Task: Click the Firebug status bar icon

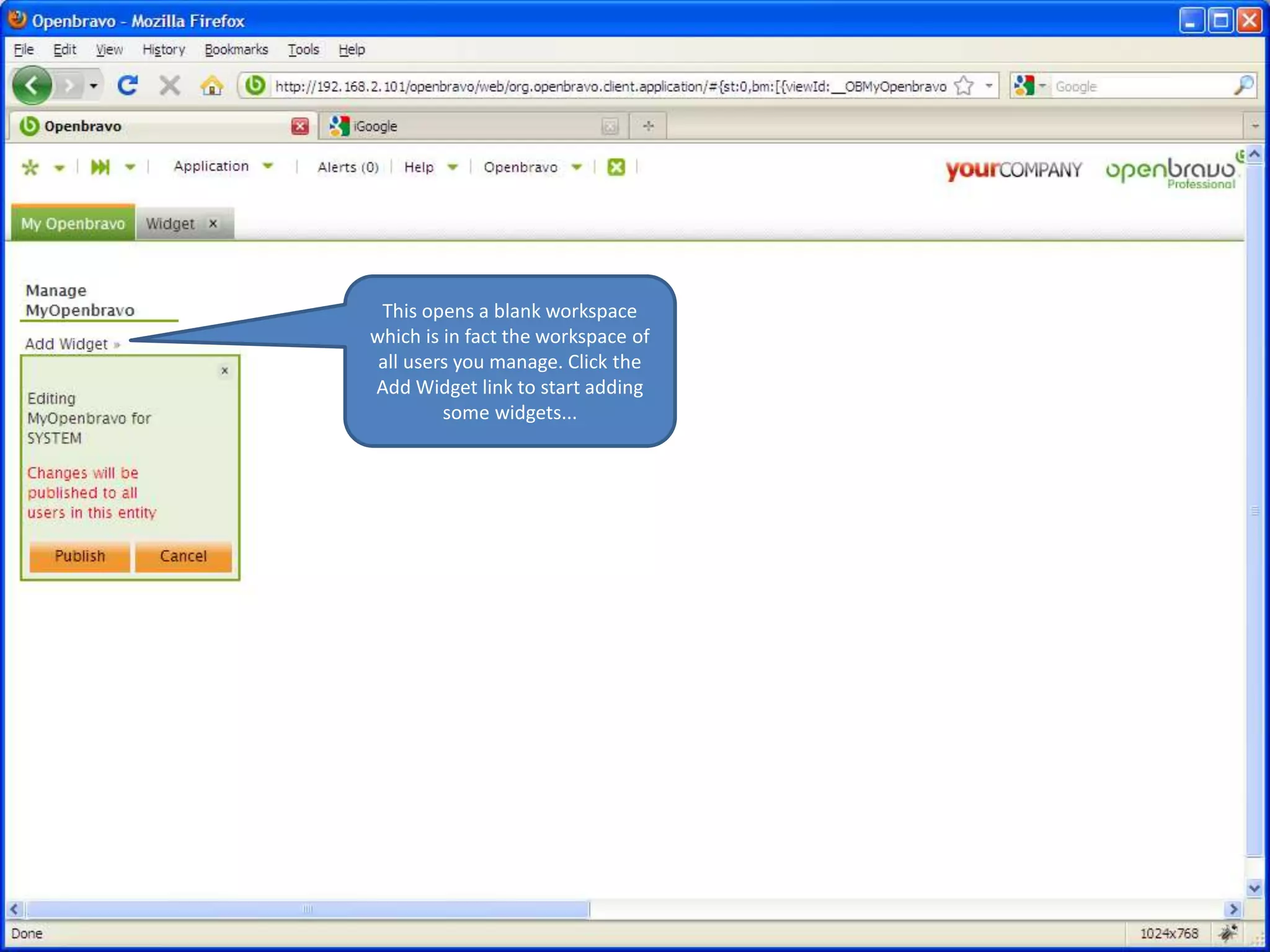Action: (x=1228, y=933)
